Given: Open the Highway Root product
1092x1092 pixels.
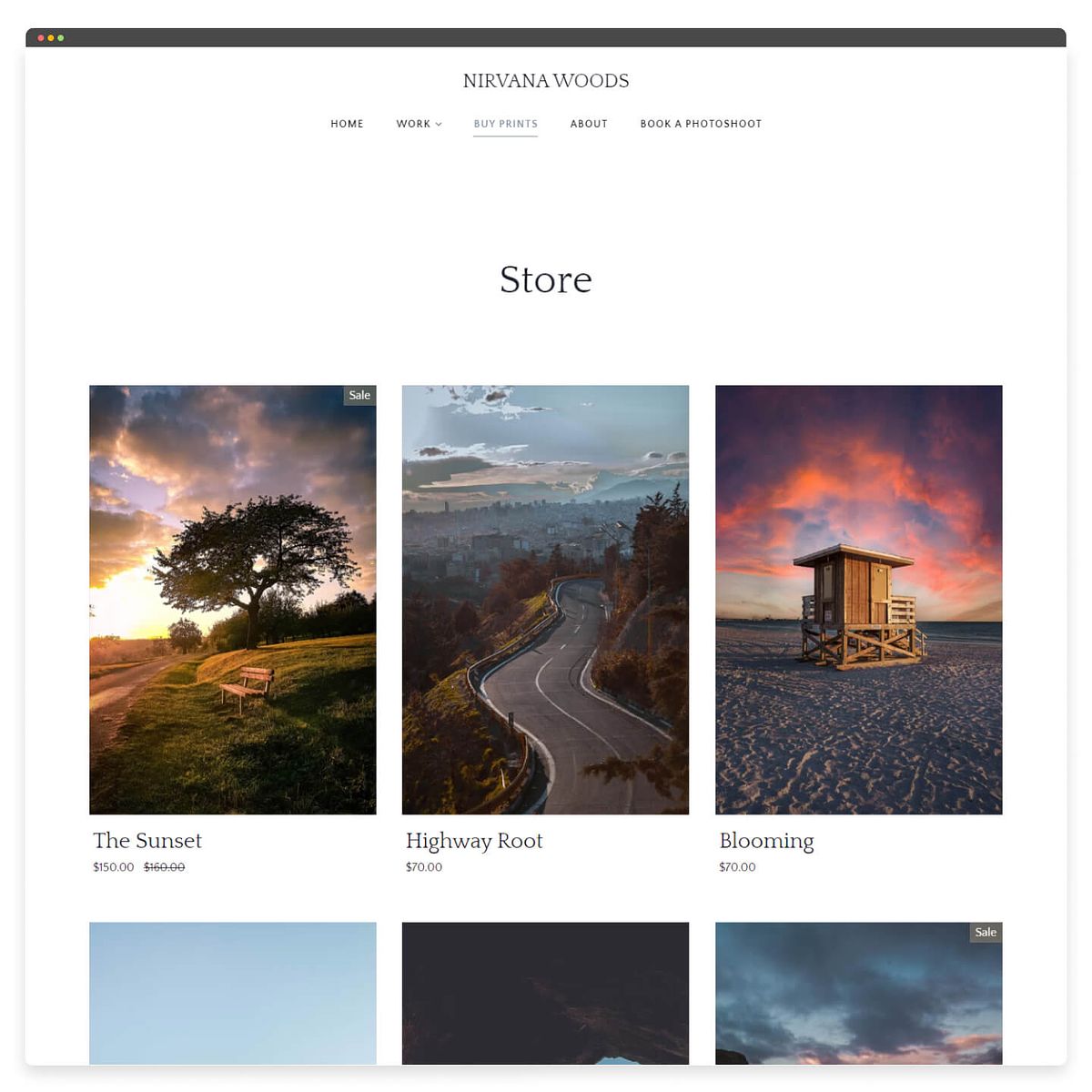Looking at the screenshot, I should pos(474,841).
